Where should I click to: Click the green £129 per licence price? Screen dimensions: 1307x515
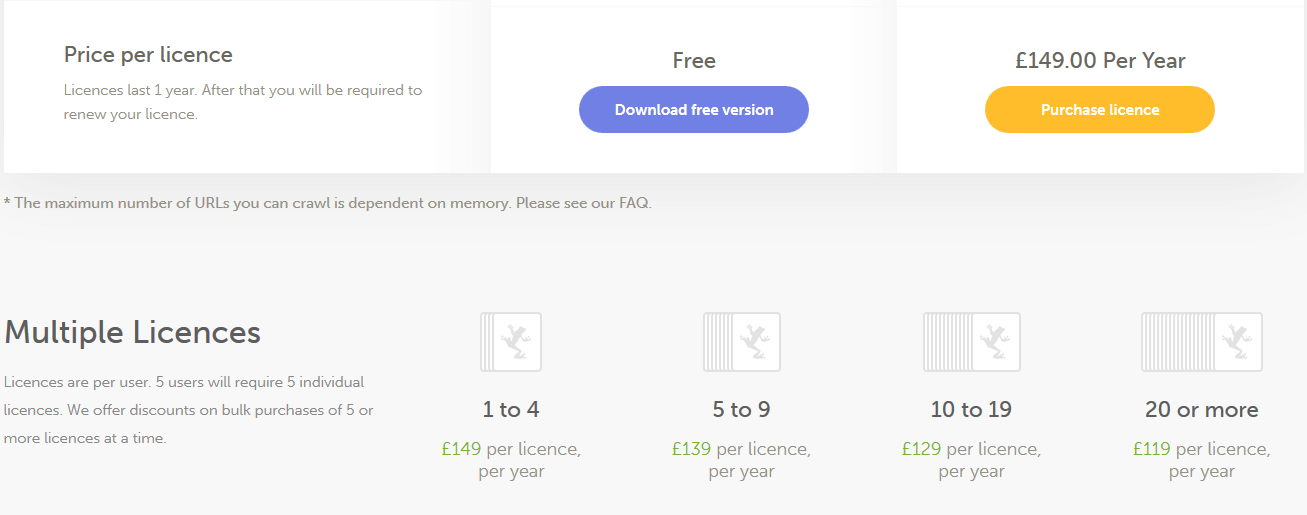921,449
